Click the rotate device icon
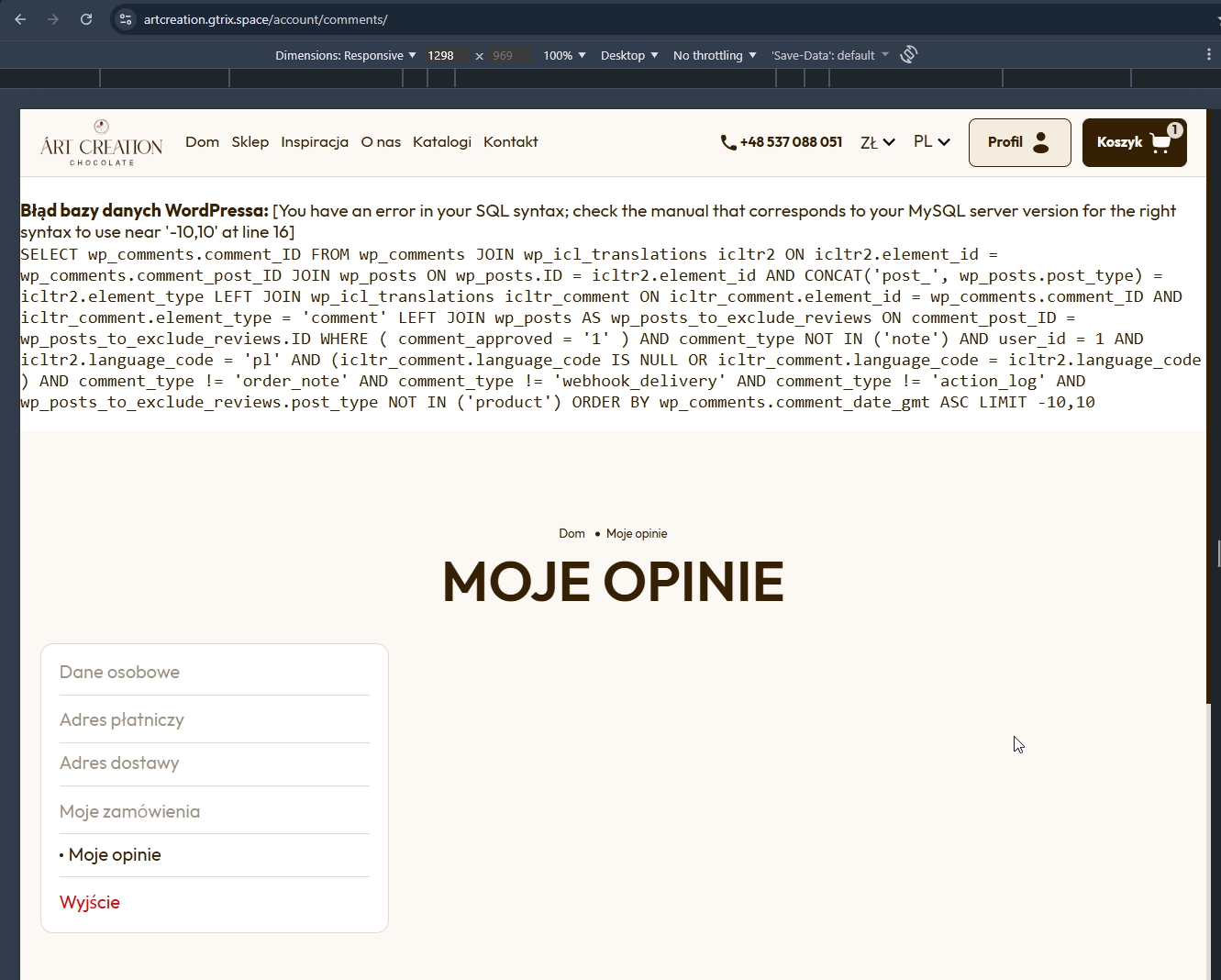 pos(908,55)
